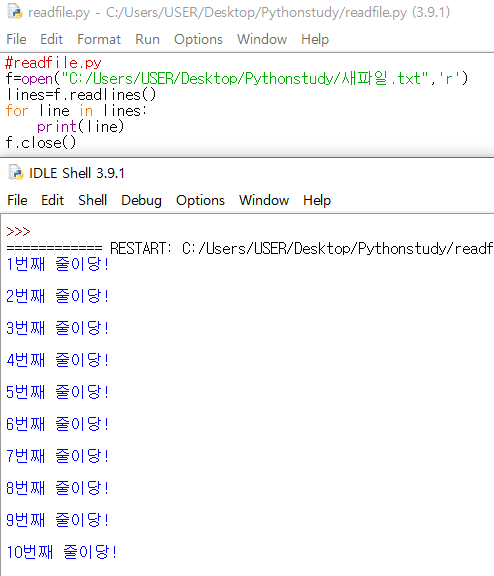Open the Window menu in IDLE Shell
Image resolution: width=494 pixels, height=576 pixels.
tap(264, 200)
